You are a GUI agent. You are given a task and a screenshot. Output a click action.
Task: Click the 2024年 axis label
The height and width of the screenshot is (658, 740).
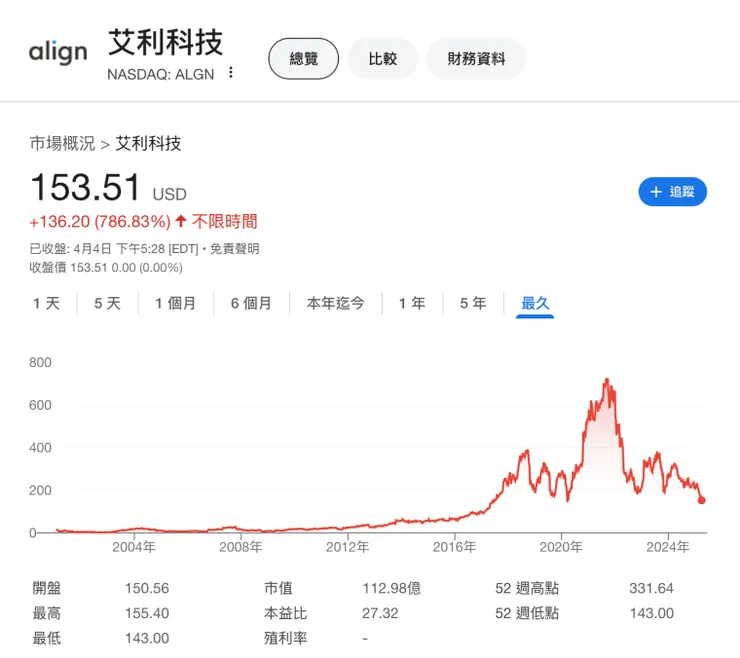click(x=668, y=547)
